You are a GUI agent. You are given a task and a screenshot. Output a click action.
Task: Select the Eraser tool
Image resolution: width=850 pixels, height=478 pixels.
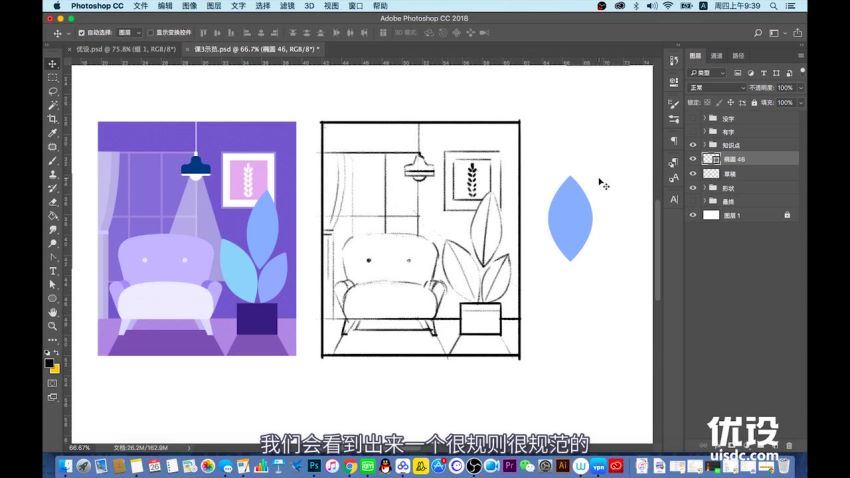click(53, 202)
